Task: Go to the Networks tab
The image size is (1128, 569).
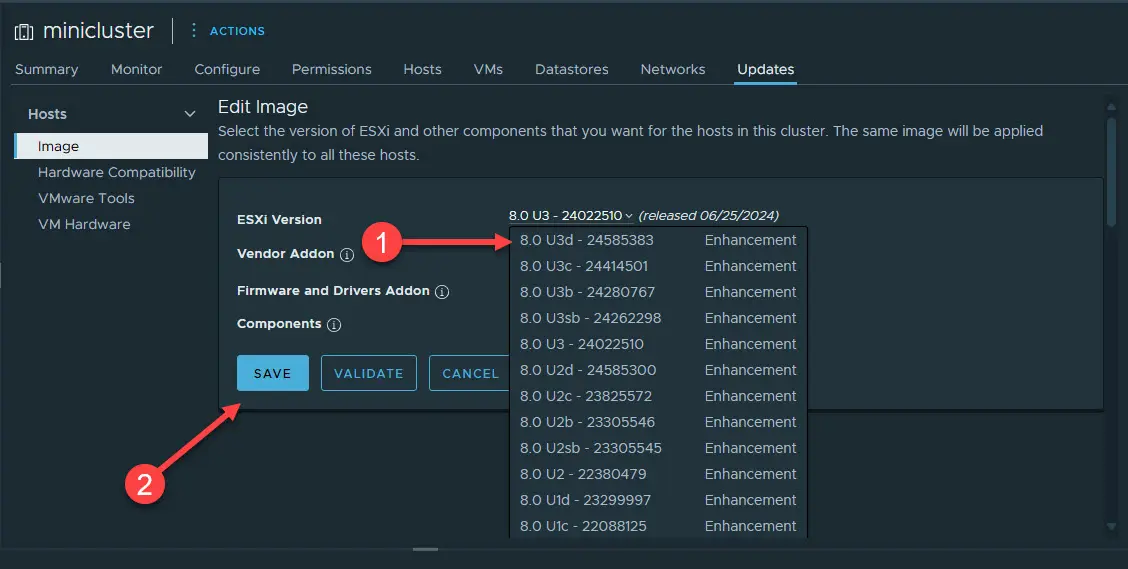Action: (673, 69)
